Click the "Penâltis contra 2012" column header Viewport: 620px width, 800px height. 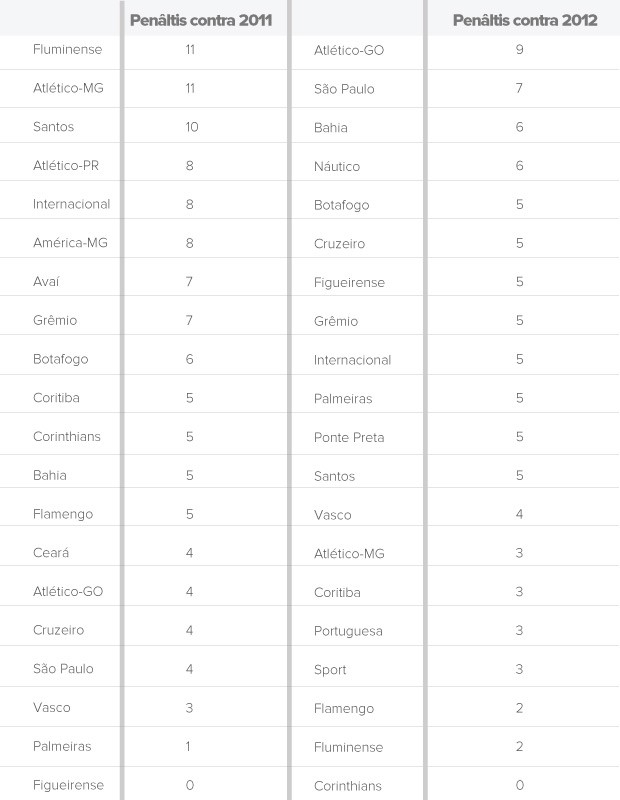tap(525, 20)
